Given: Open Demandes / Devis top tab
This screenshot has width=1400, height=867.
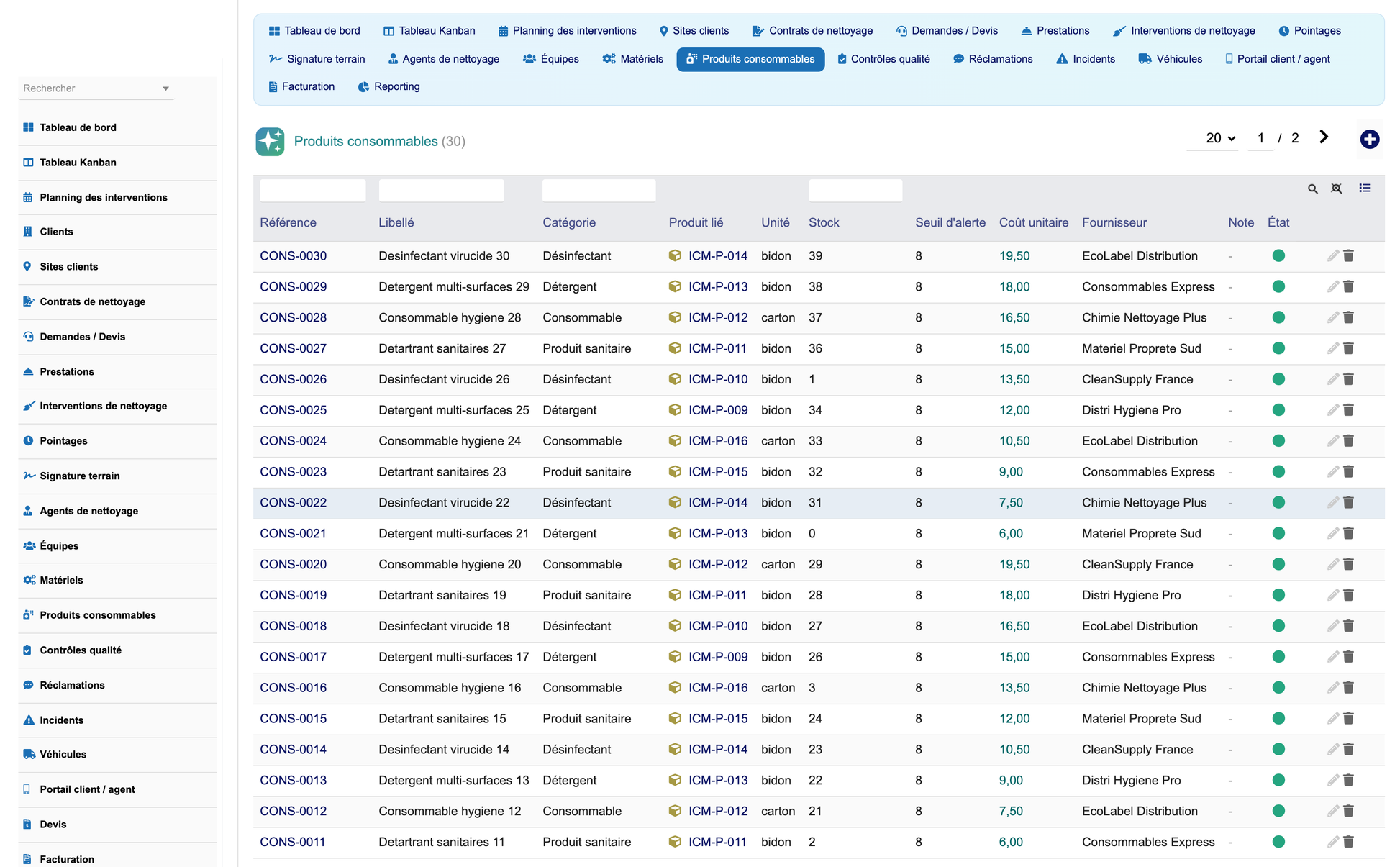Looking at the screenshot, I should pos(947,31).
